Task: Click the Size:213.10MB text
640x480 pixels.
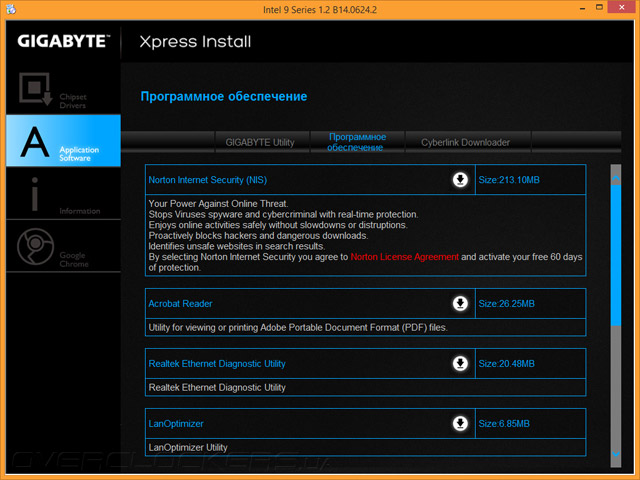Action: click(509, 180)
